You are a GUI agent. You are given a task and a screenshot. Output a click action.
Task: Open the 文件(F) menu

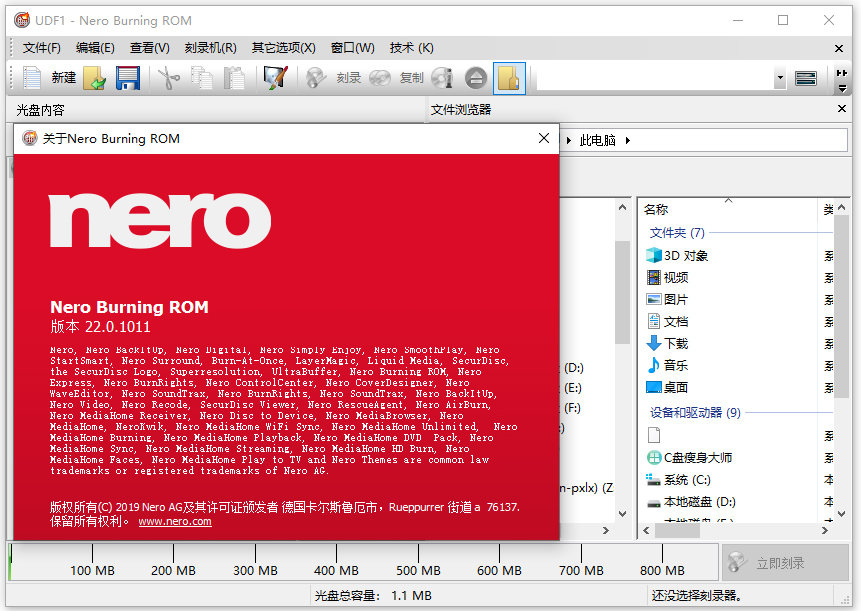coord(40,47)
